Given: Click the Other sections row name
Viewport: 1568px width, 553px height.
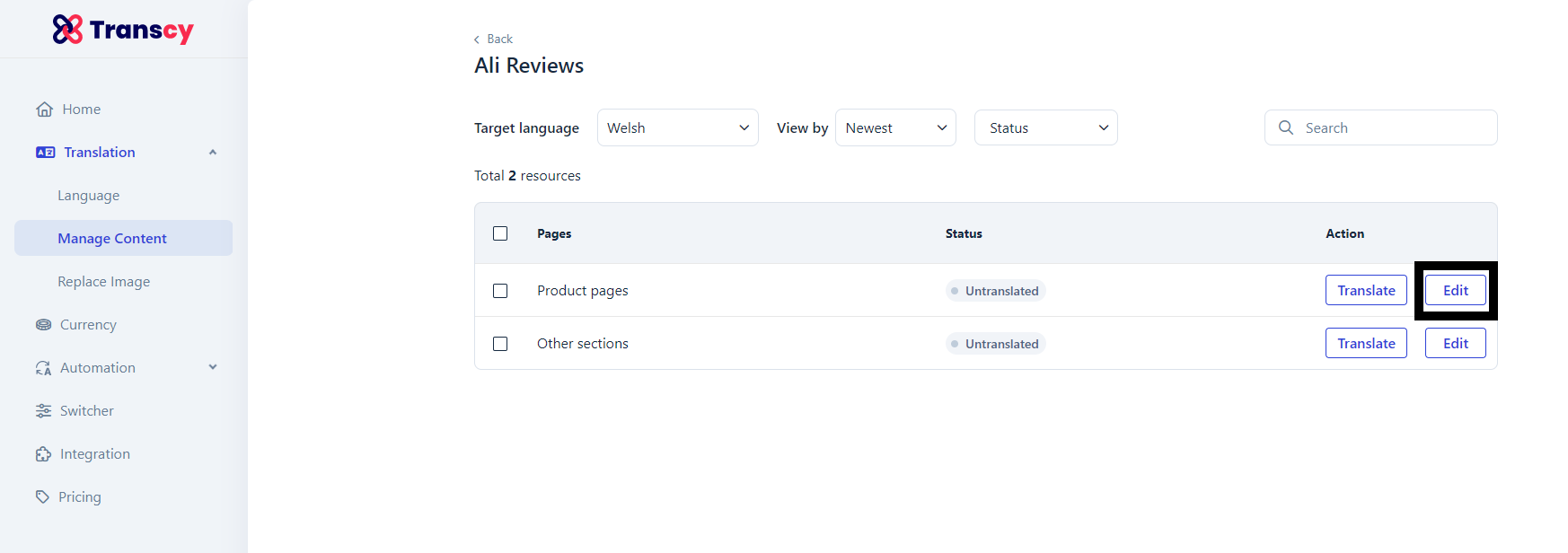Looking at the screenshot, I should [x=583, y=344].
